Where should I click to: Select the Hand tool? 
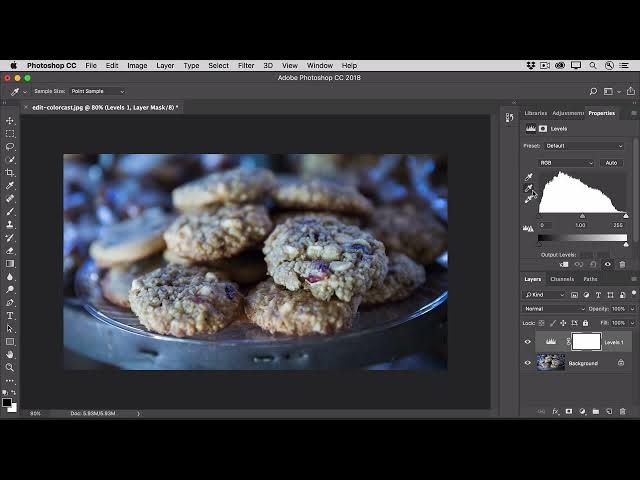tap(10, 354)
